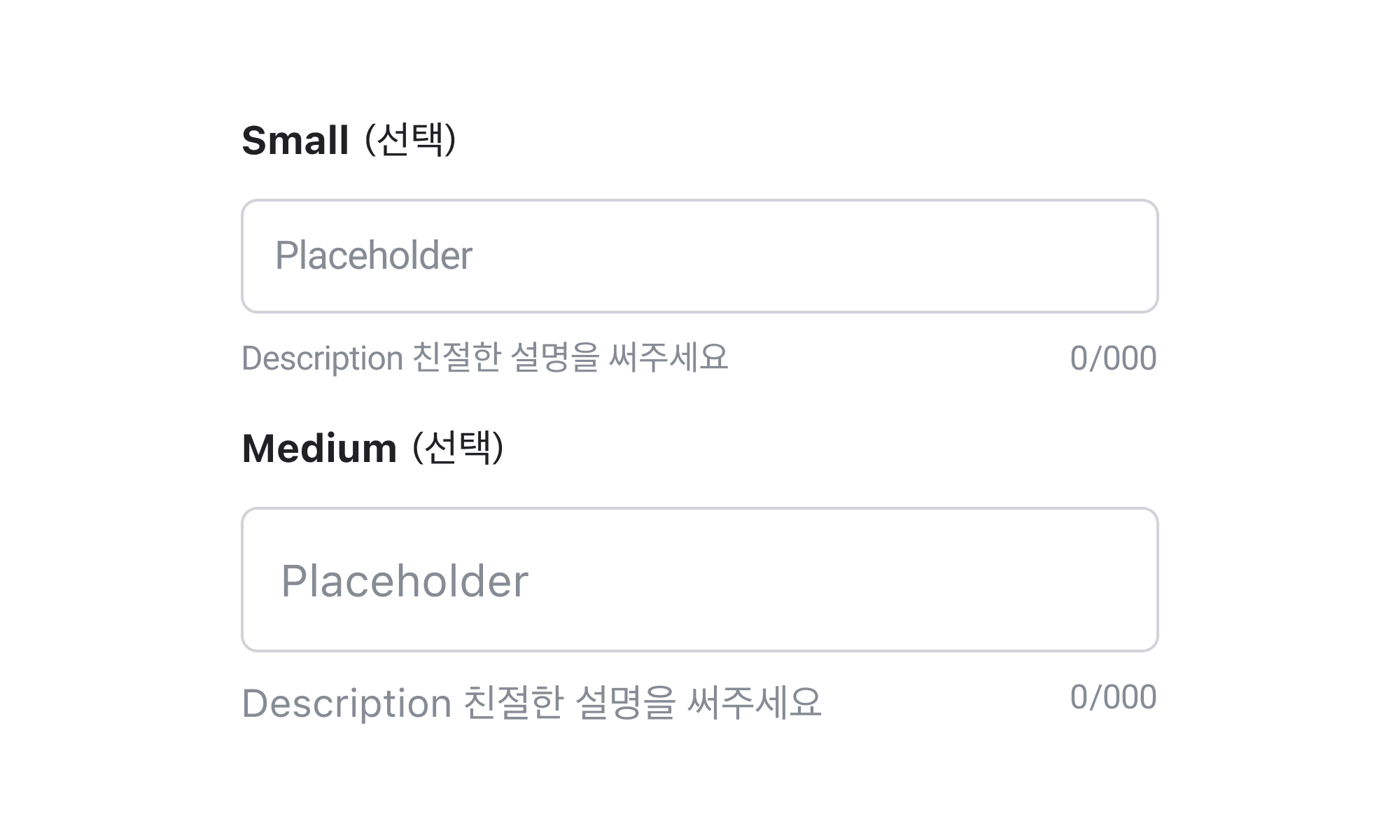Click the word "Description" below Medium field
The height and width of the screenshot is (840, 1400).
click(x=346, y=703)
